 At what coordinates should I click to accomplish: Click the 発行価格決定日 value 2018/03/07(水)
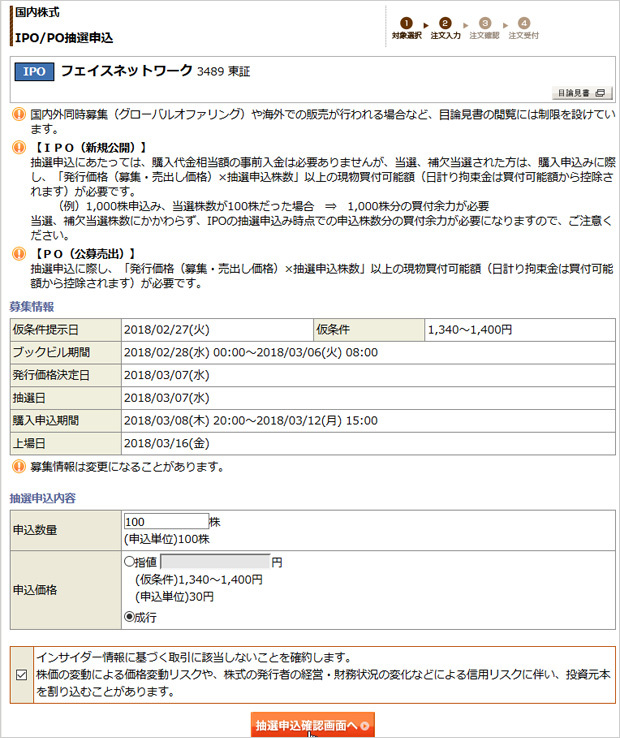167,375
